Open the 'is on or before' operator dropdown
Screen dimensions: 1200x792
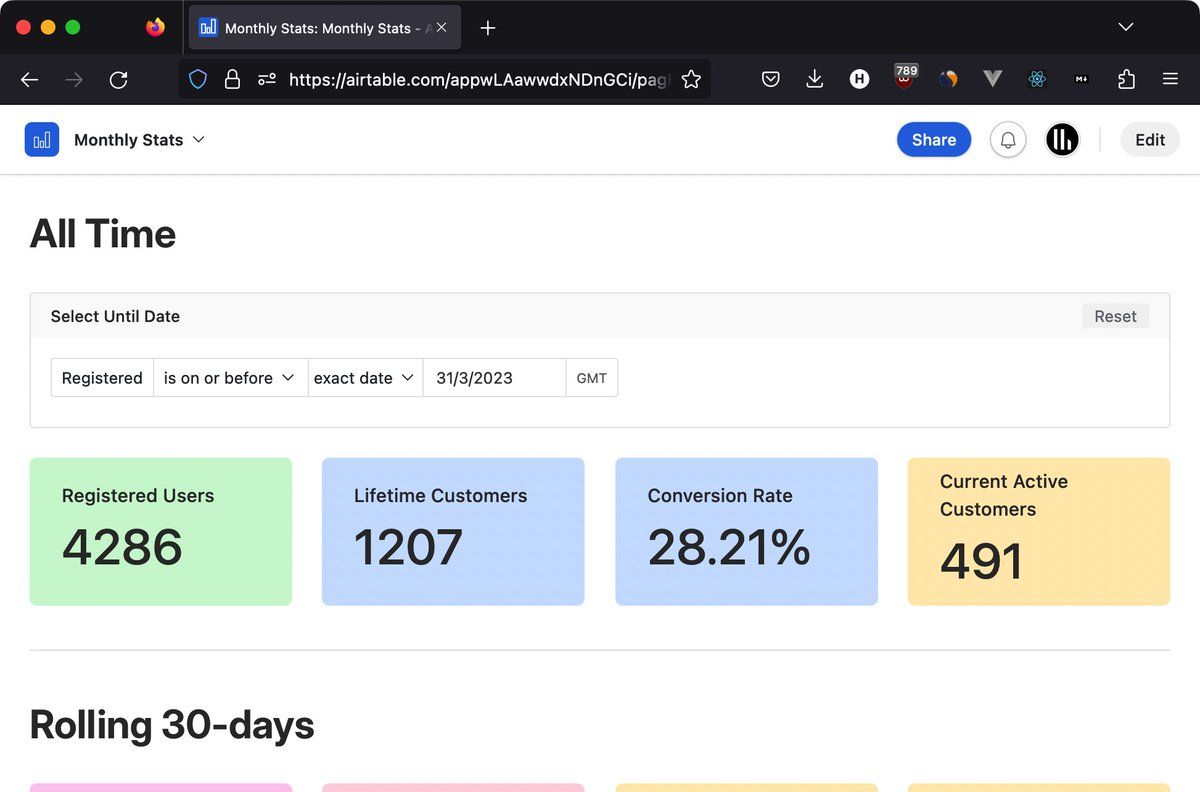(229, 378)
